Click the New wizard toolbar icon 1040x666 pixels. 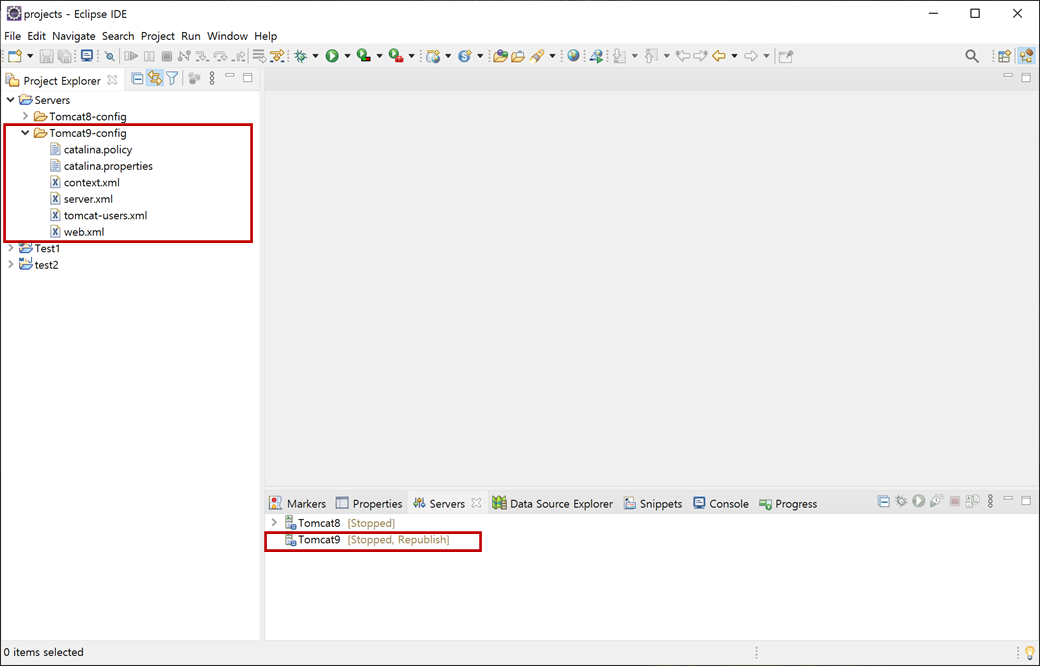(x=15, y=56)
